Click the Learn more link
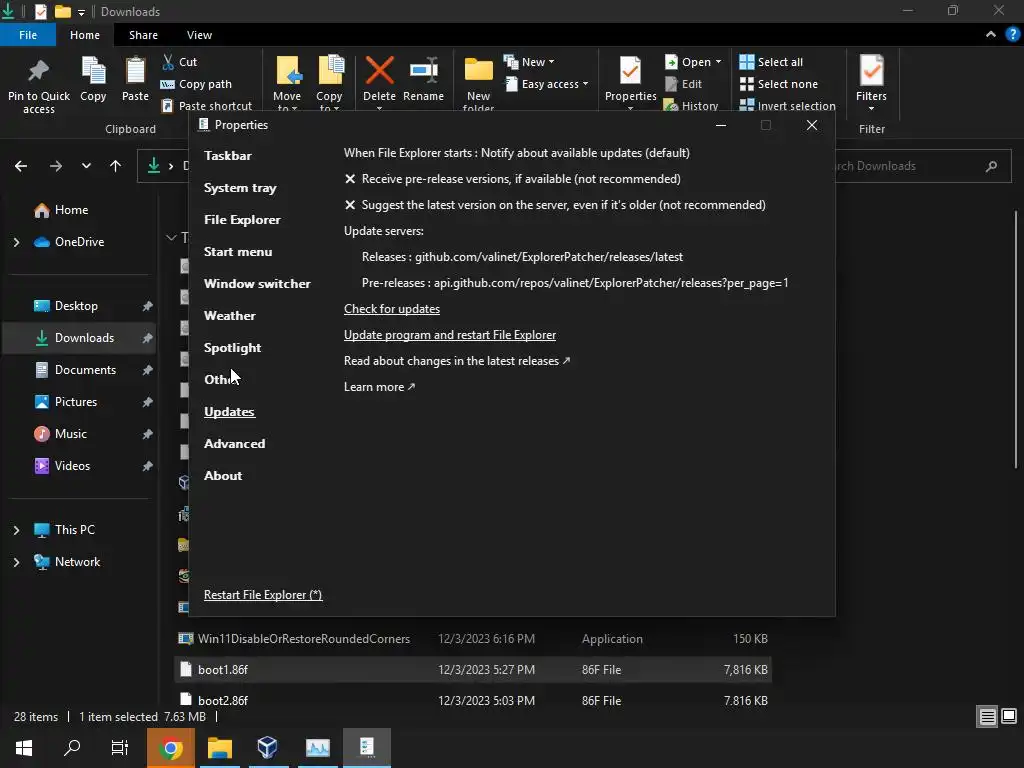Viewport: 1024px width, 768px height. pyautogui.click(x=379, y=387)
